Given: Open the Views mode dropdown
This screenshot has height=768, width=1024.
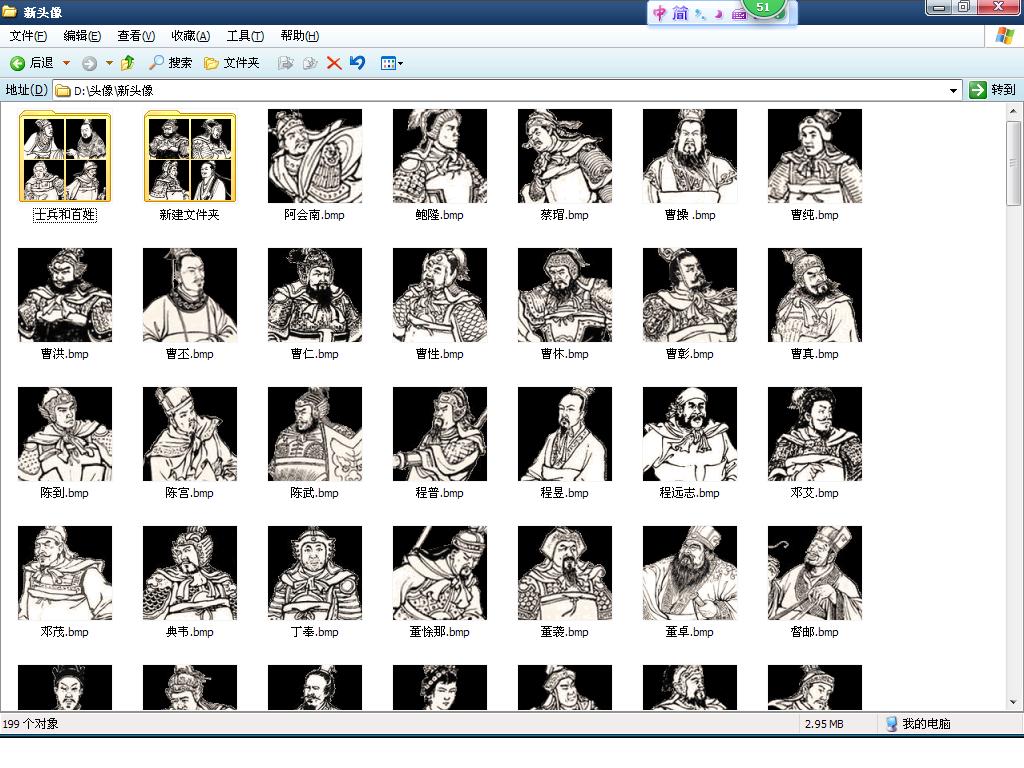Looking at the screenshot, I should coord(391,63).
